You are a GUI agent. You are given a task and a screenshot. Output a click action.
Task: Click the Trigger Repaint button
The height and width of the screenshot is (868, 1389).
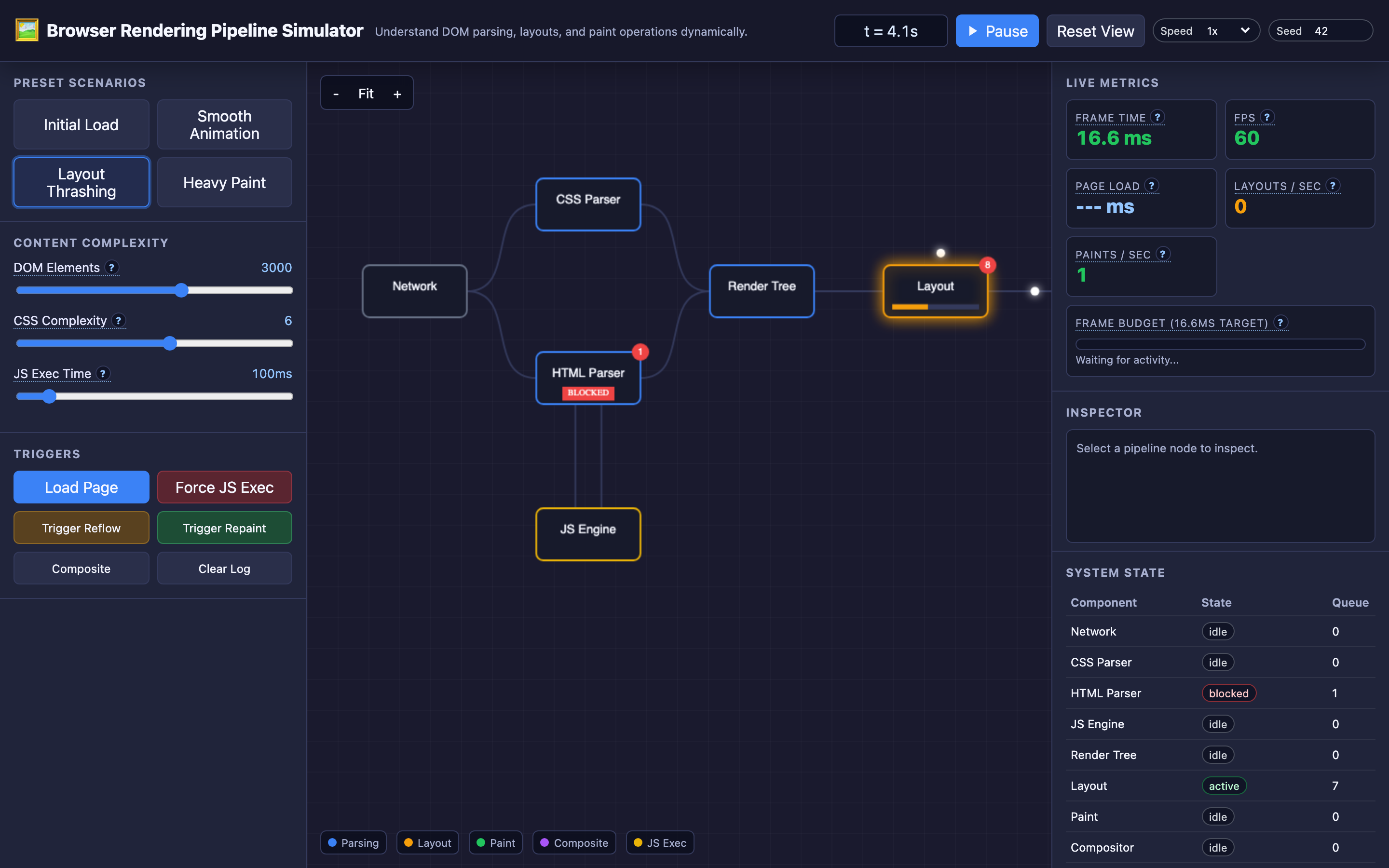(224, 528)
